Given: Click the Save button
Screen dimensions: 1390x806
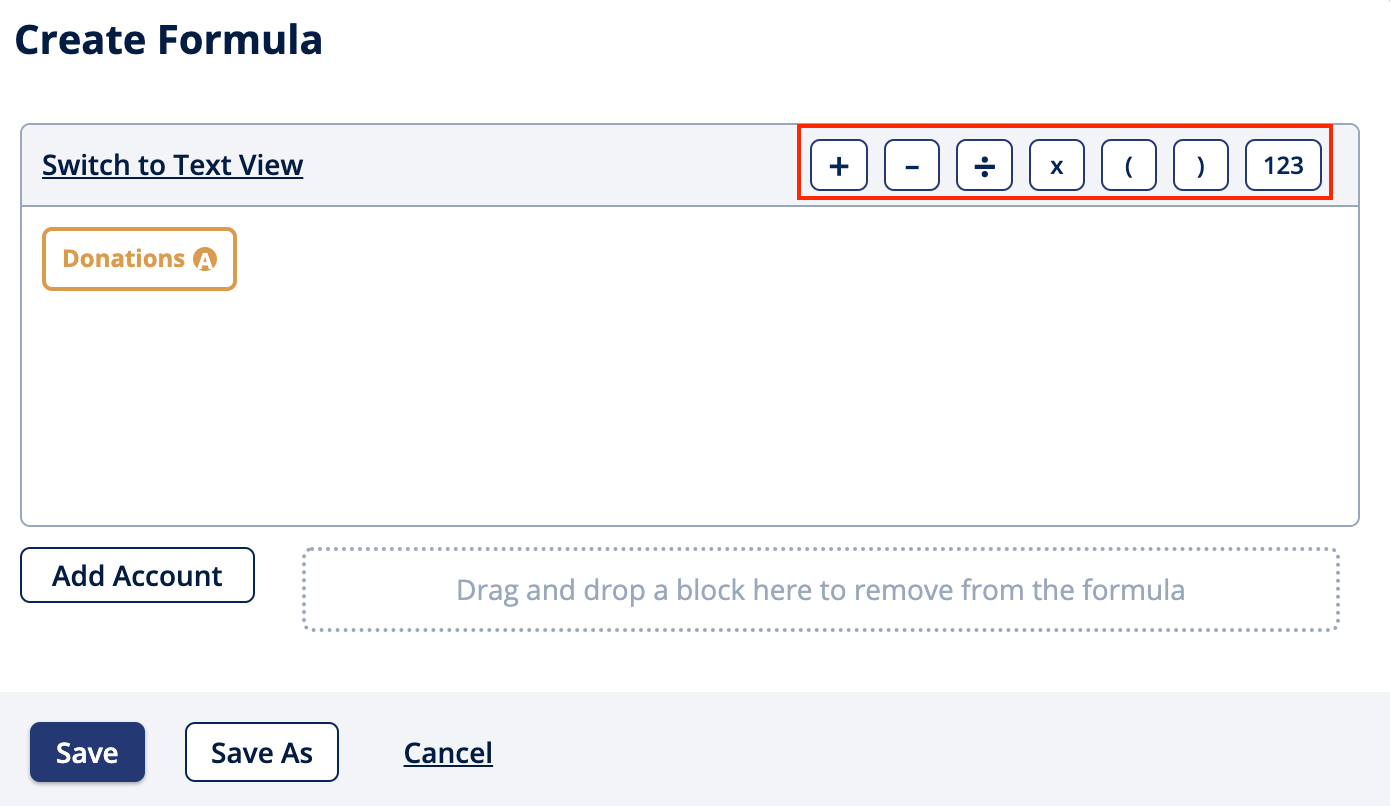Looking at the screenshot, I should click(87, 752).
